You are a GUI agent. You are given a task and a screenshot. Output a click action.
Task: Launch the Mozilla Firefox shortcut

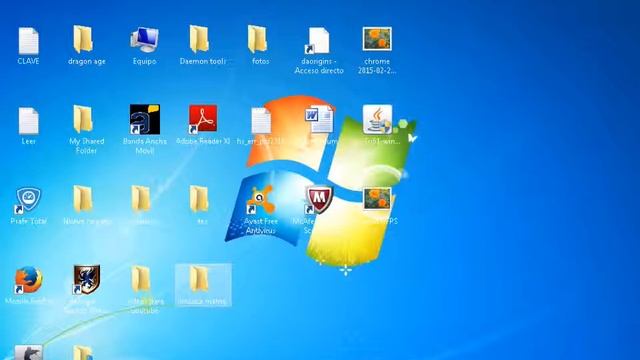tap(28, 280)
